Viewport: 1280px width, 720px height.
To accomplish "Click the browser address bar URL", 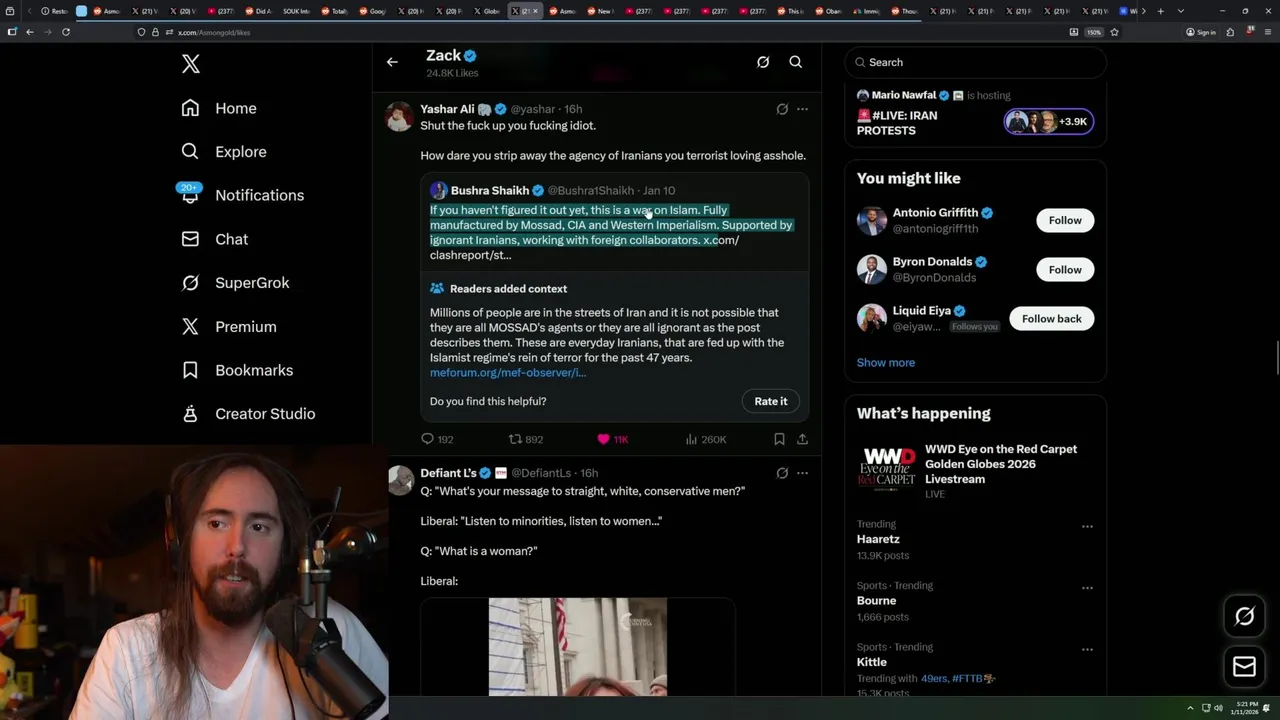I will [214, 32].
